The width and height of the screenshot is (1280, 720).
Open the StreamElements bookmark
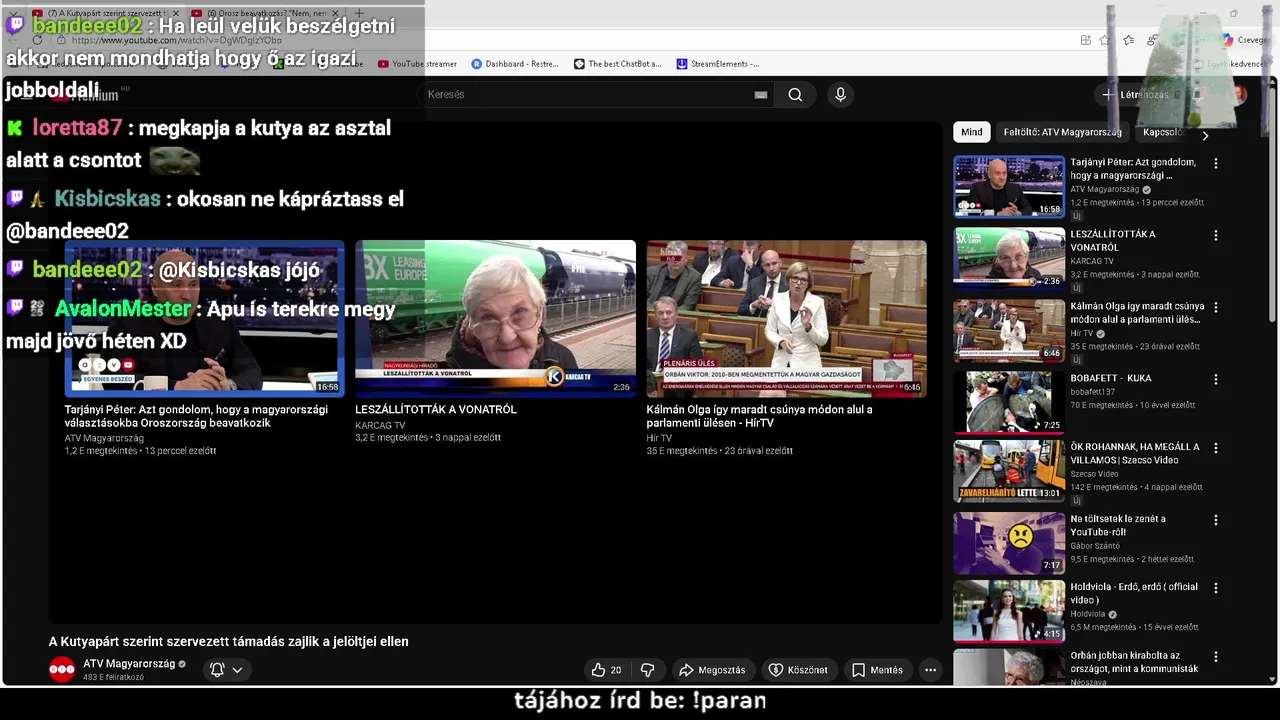[x=718, y=64]
